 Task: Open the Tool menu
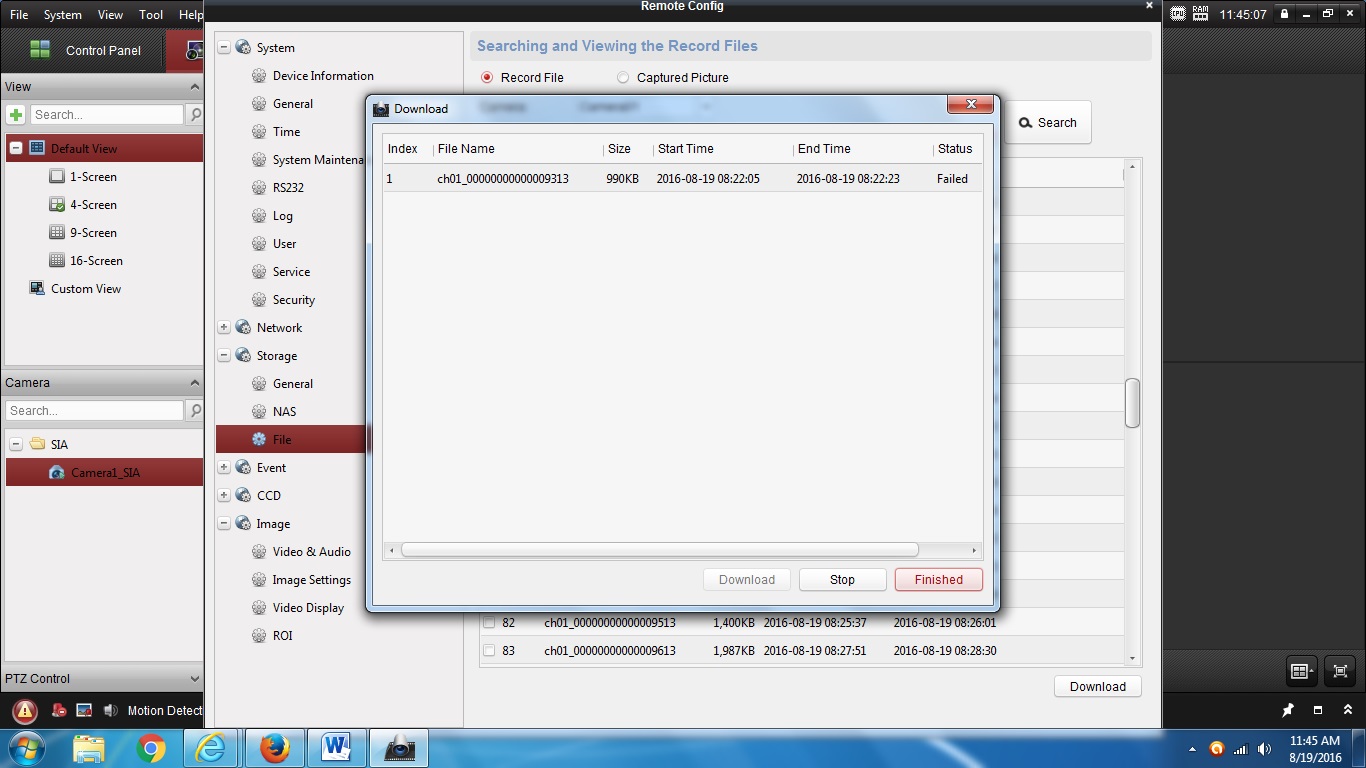[x=151, y=15]
